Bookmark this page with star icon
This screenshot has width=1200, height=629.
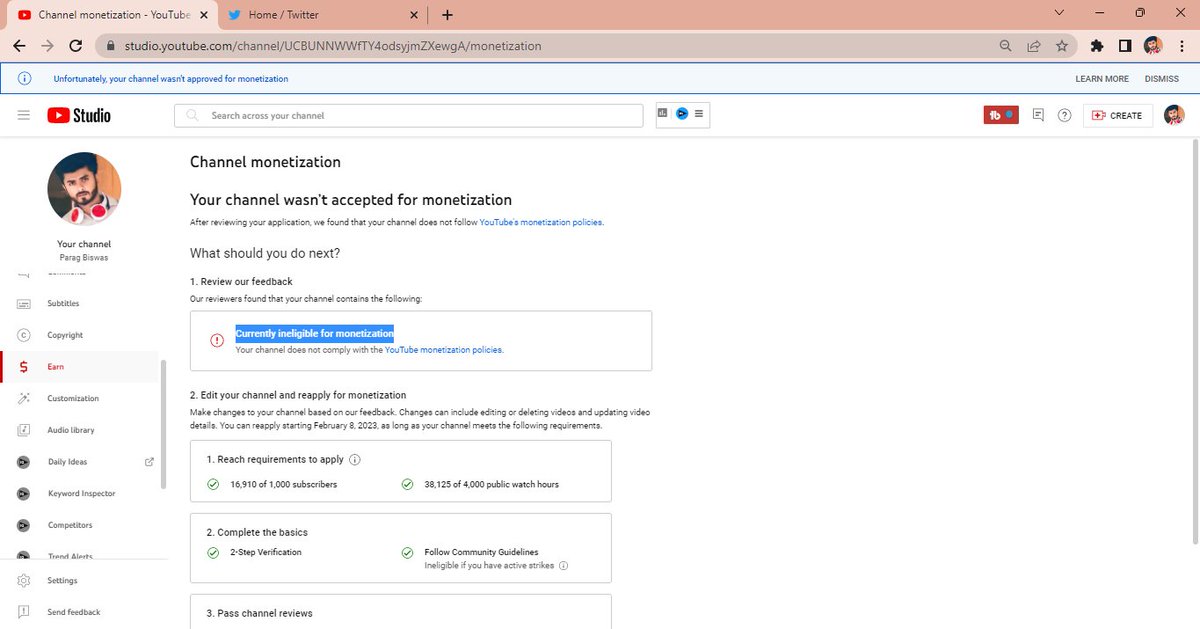1062,46
